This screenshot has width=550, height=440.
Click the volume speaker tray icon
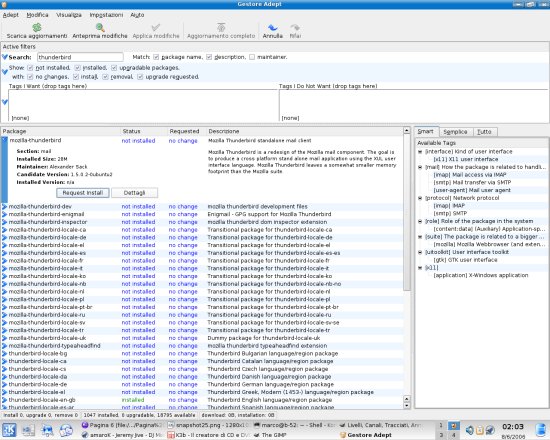click(x=469, y=430)
